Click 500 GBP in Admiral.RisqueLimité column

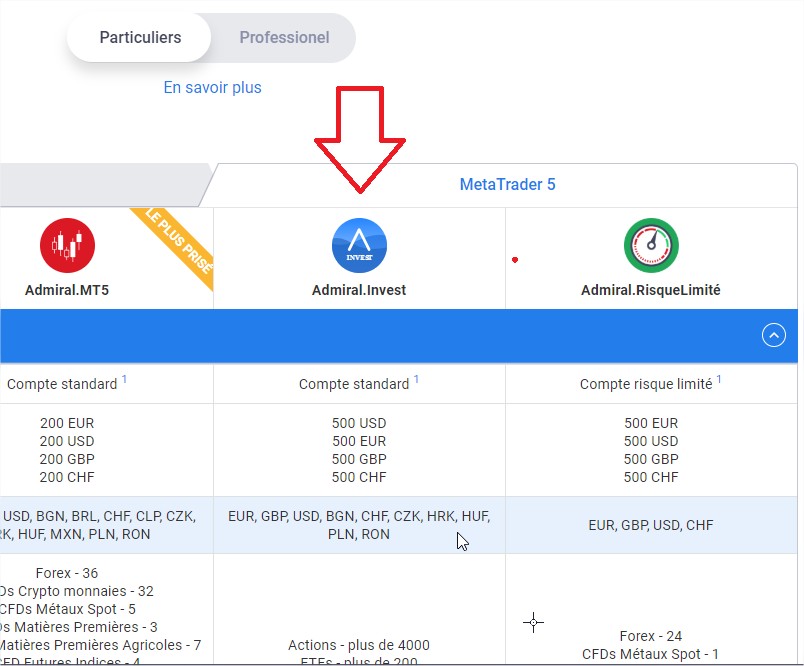pos(651,459)
